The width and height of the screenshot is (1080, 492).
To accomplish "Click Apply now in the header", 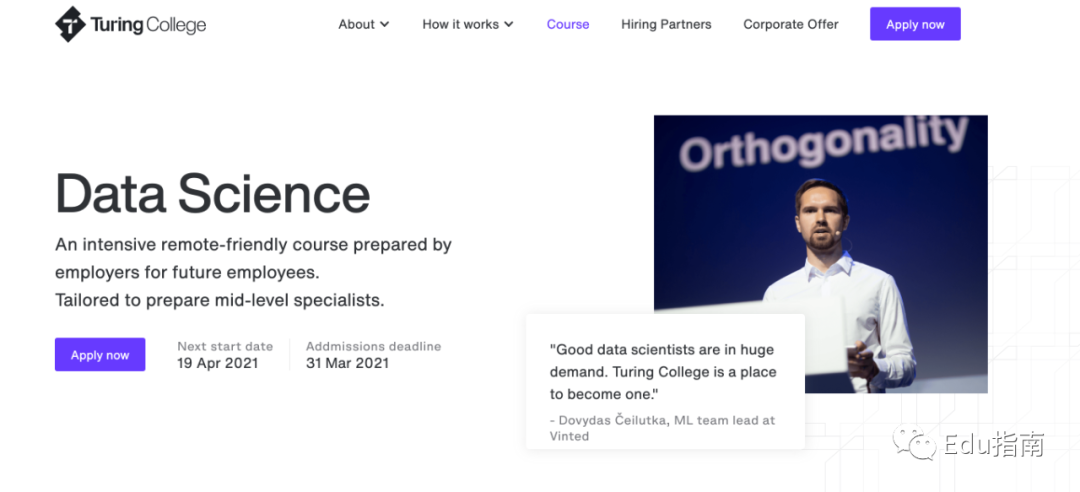I will pyautogui.click(x=915, y=24).
